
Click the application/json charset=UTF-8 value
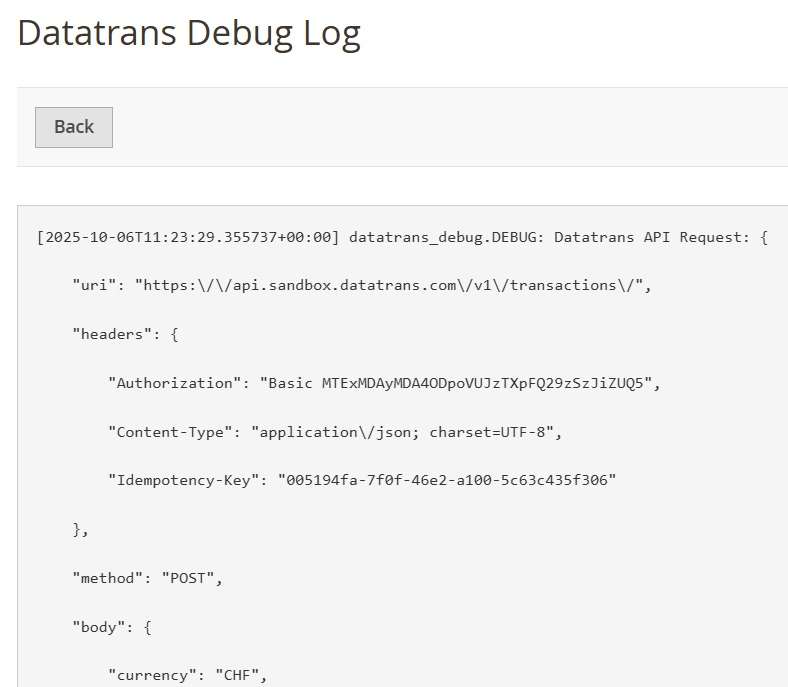(x=406, y=432)
